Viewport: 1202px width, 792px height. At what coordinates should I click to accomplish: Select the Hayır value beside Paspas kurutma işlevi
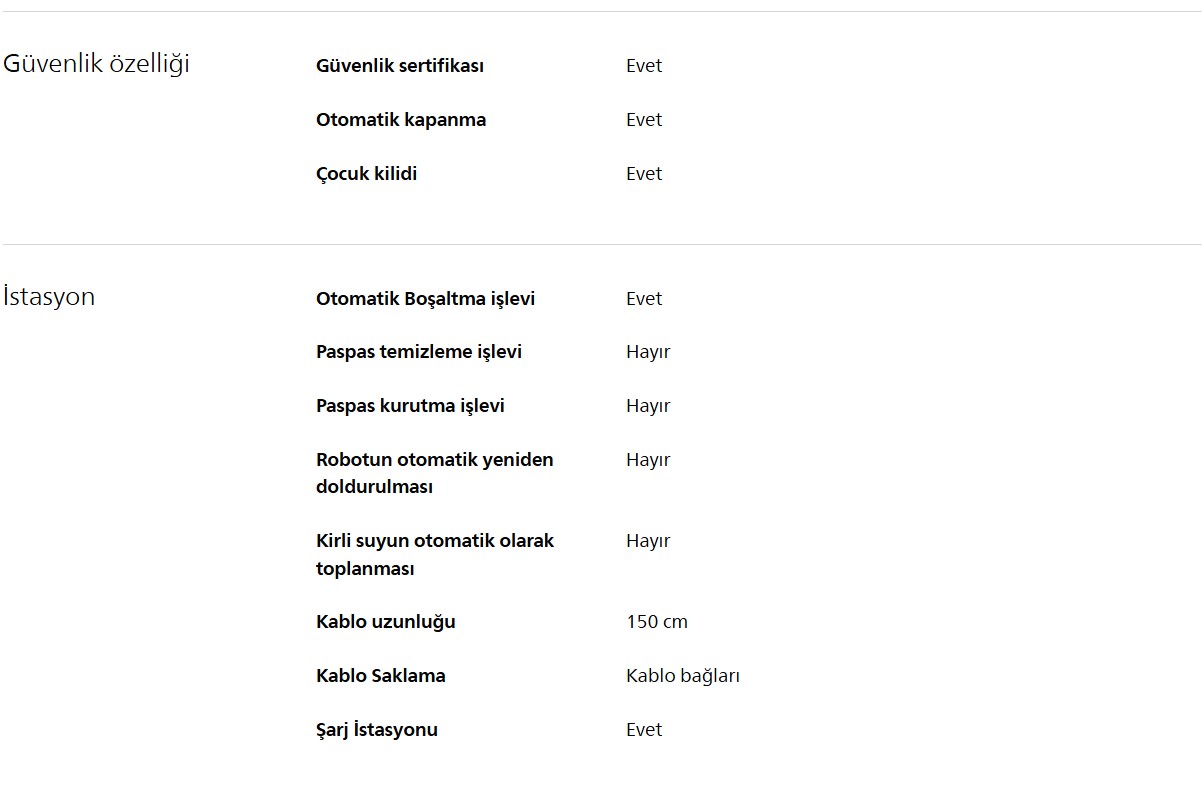pyautogui.click(x=648, y=406)
